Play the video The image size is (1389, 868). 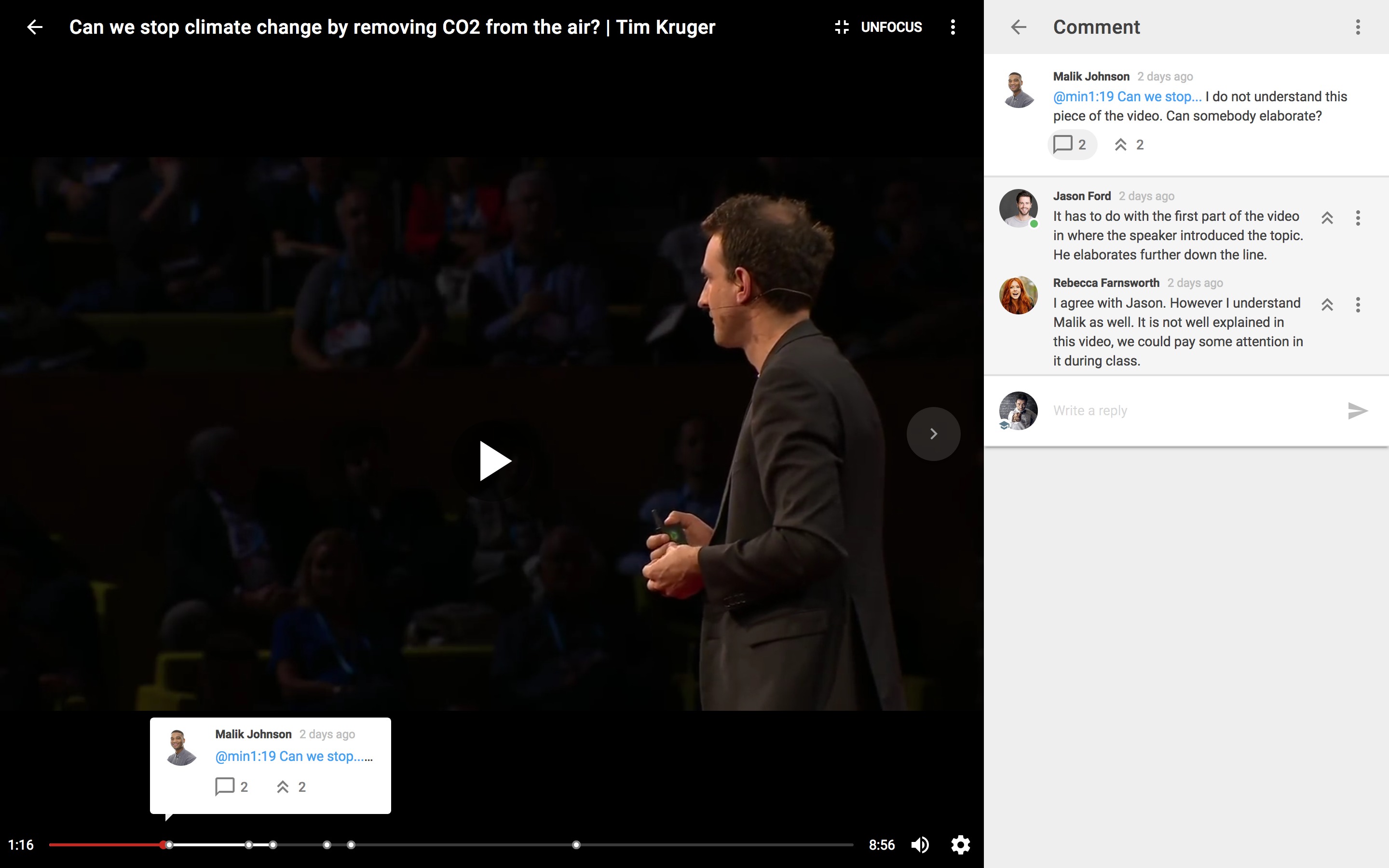point(494,461)
